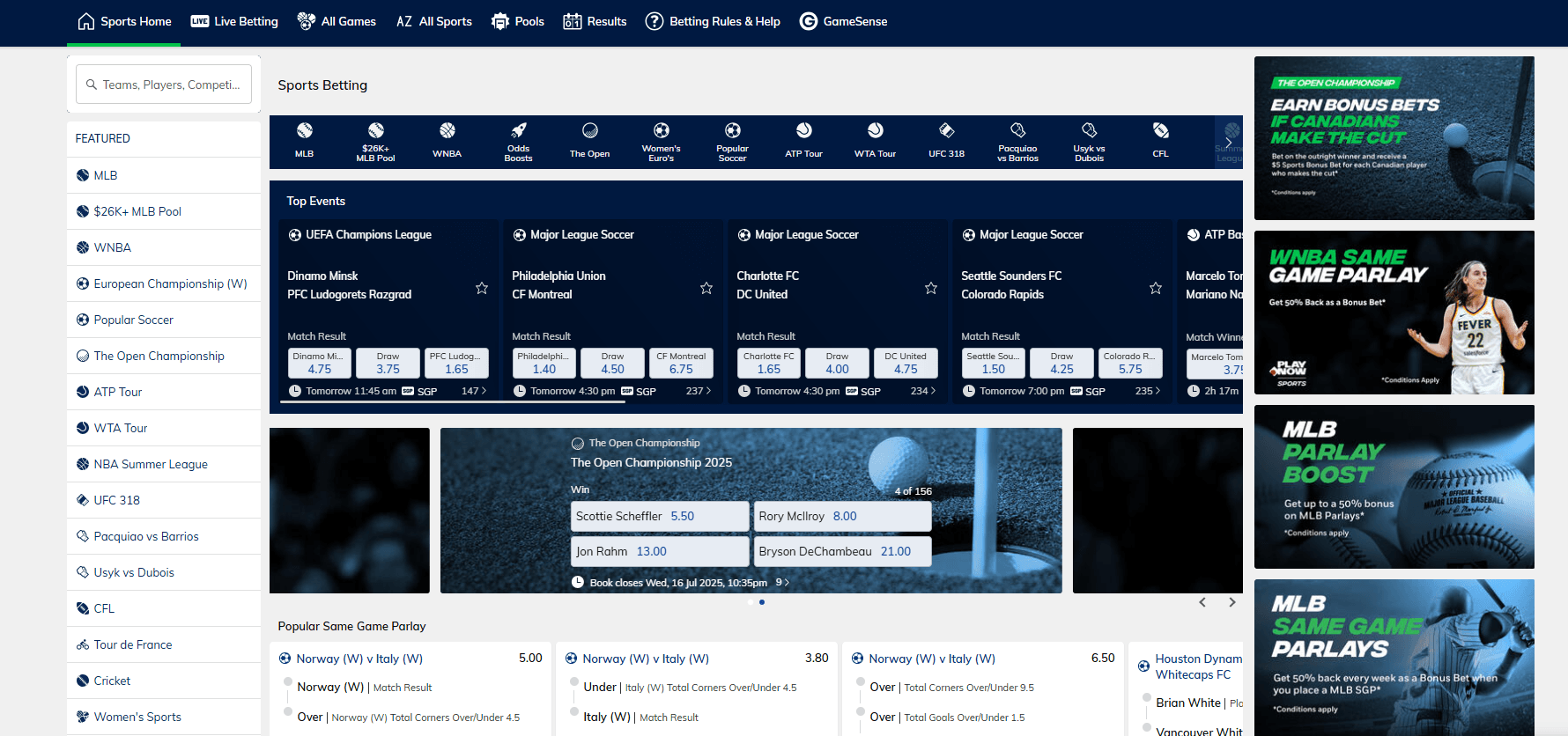Select Over Total Goals 1.5 radio
The image size is (1568, 736).
tap(861, 712)
